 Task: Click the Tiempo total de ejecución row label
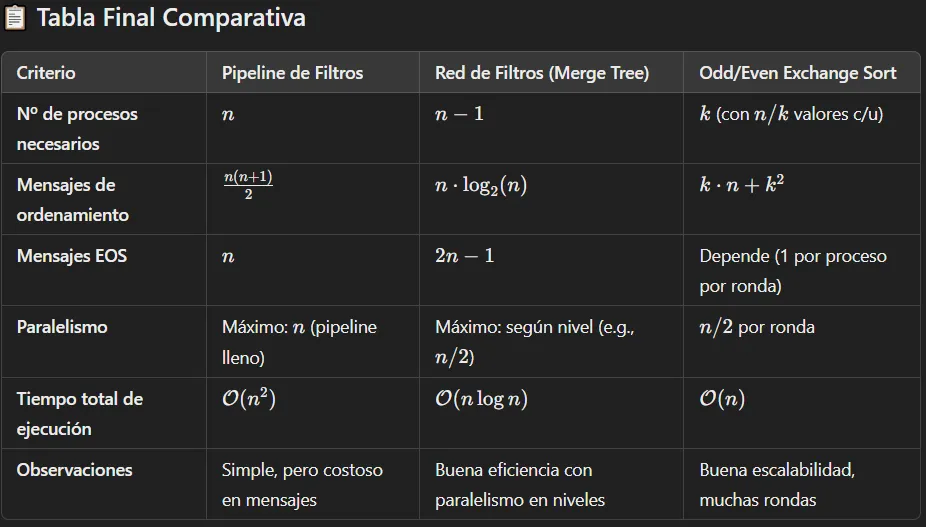coord(79,413)
